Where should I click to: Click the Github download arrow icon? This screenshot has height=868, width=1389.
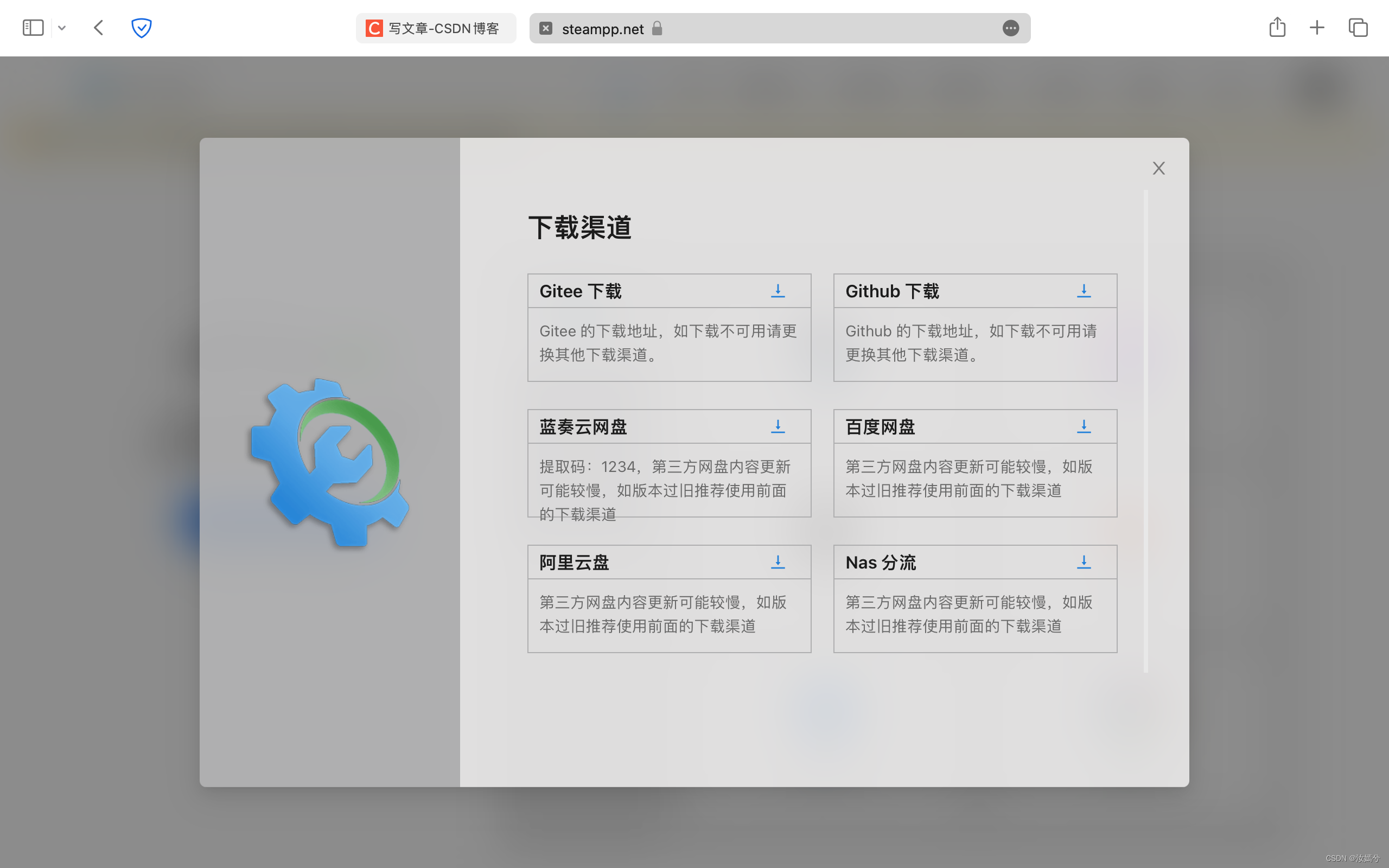coord(1084,291)
